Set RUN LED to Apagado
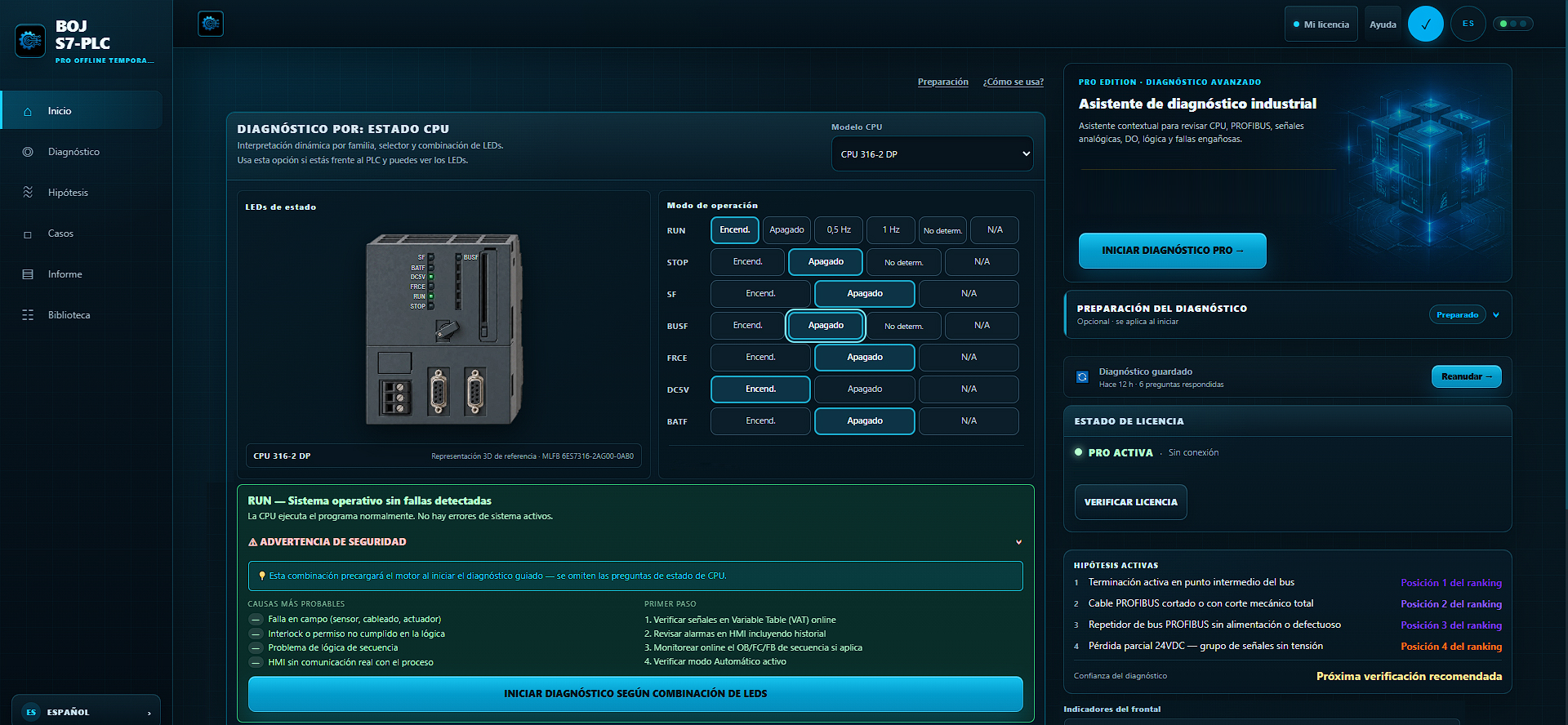1568x725 pixels. pos(786,230)
